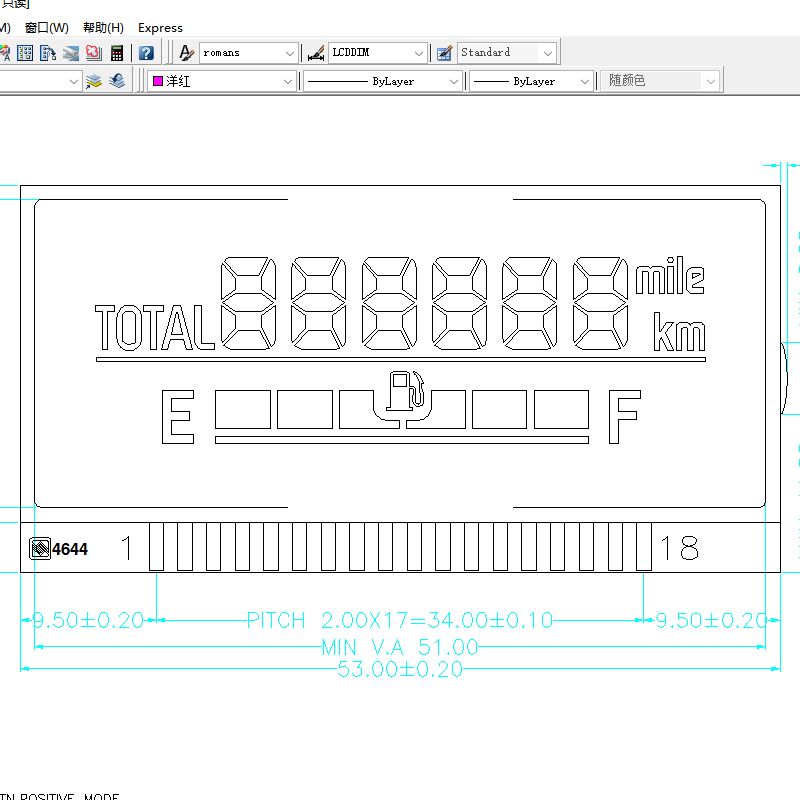Expand the Standard table style dropdown
800x800 pixels.
[x=547, y=53]
